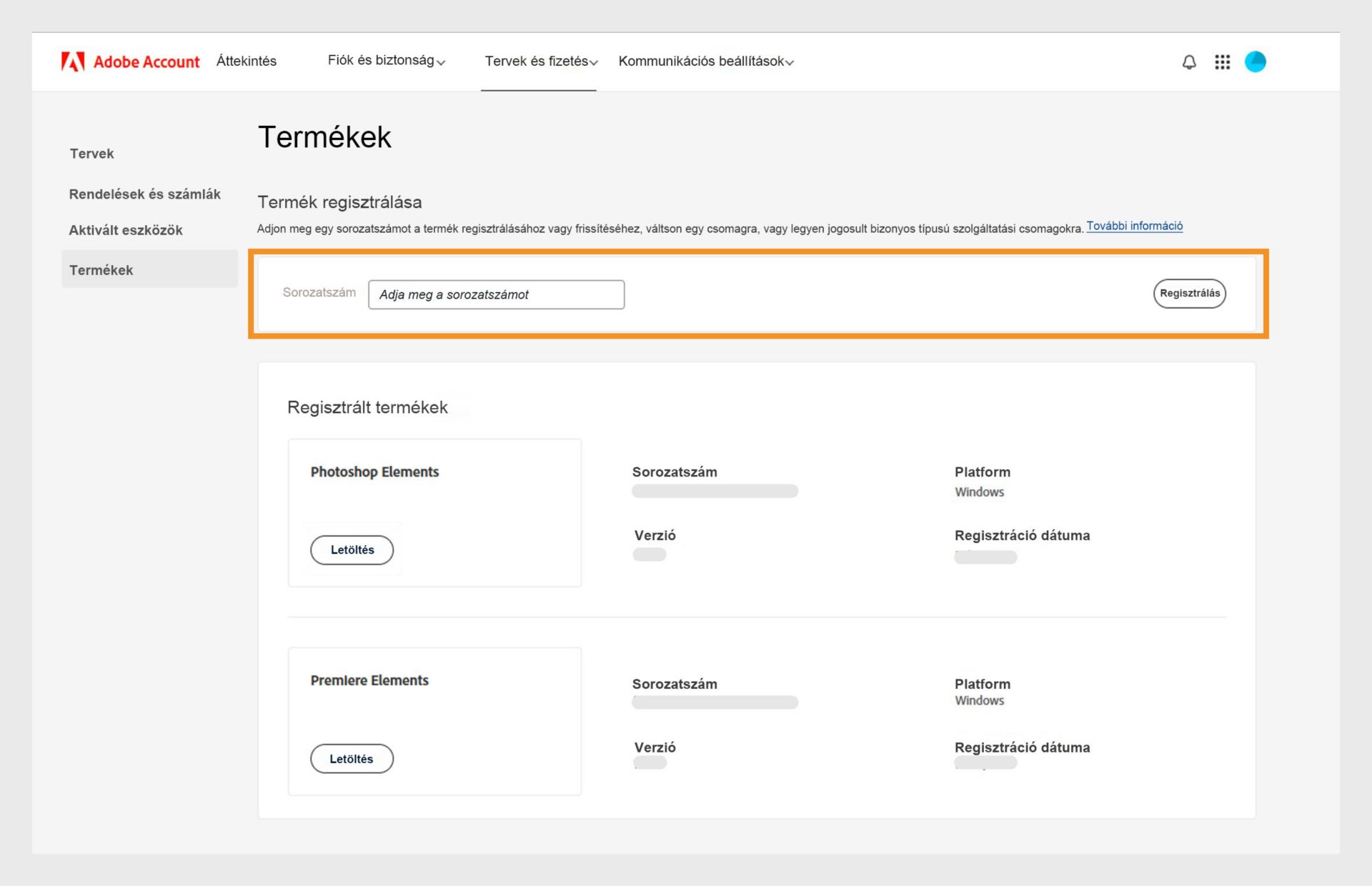Screen dimensions: 1372x886
Task: Open the notifications bell
Action: pos(1188,62)
